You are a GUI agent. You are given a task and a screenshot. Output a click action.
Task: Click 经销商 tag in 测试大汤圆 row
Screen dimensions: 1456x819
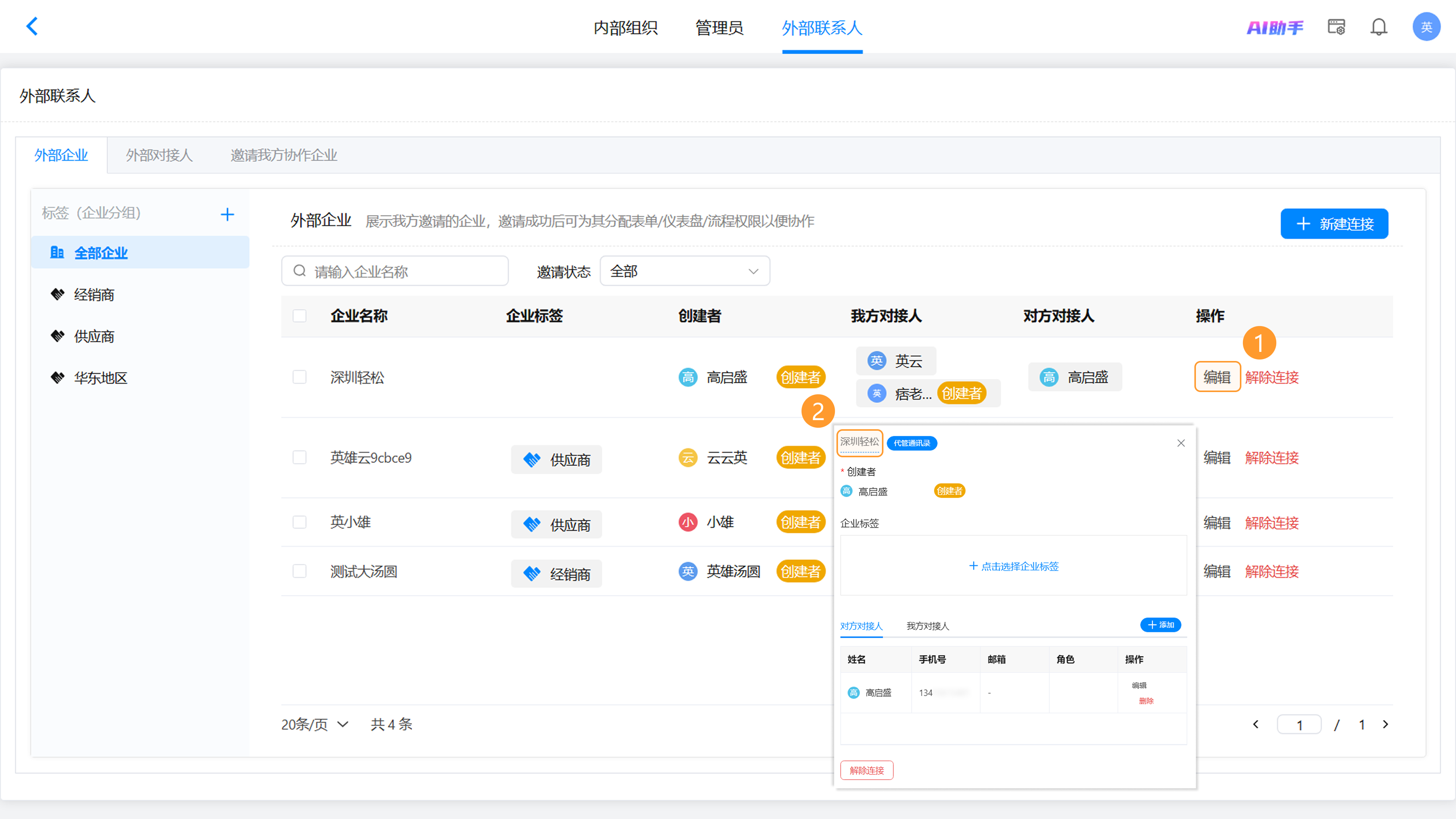pyautogui.click(x=556, y=574)
